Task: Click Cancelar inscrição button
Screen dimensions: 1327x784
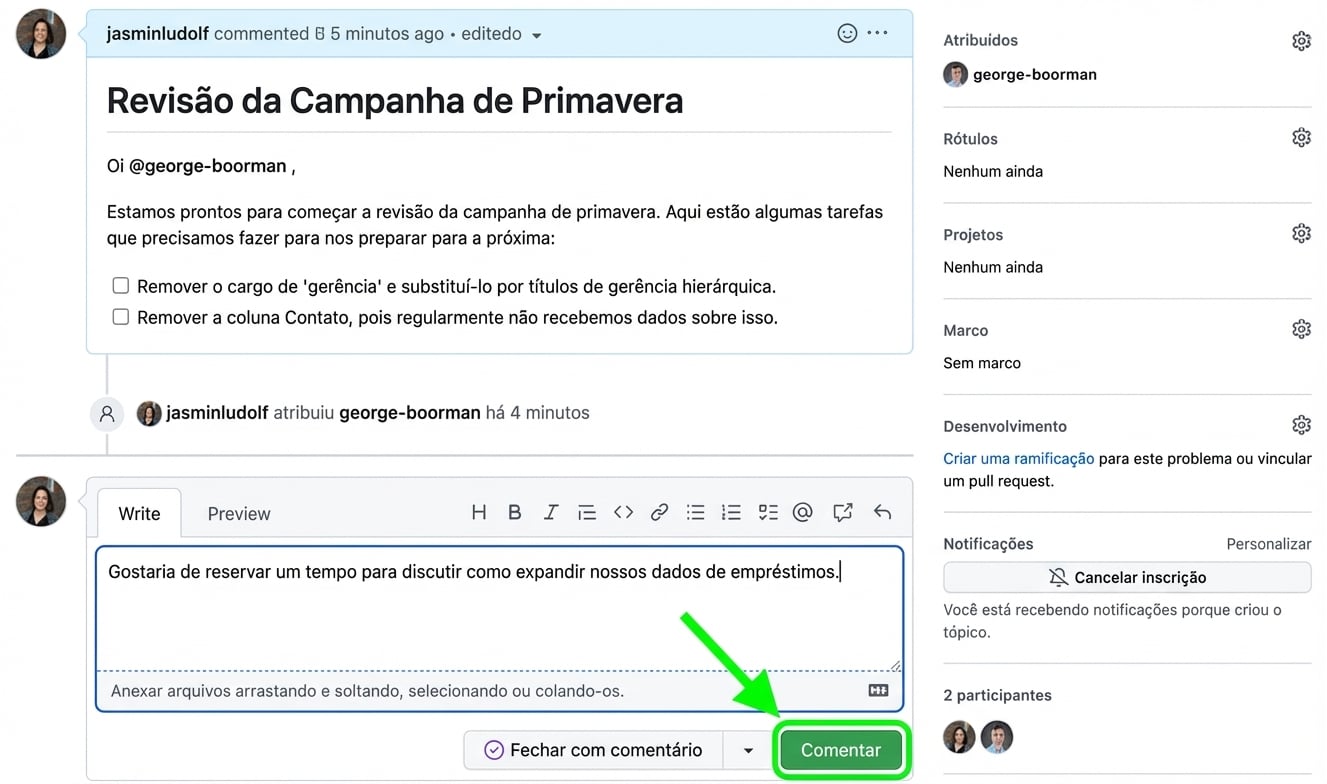Action: [x=1127, y=577]
